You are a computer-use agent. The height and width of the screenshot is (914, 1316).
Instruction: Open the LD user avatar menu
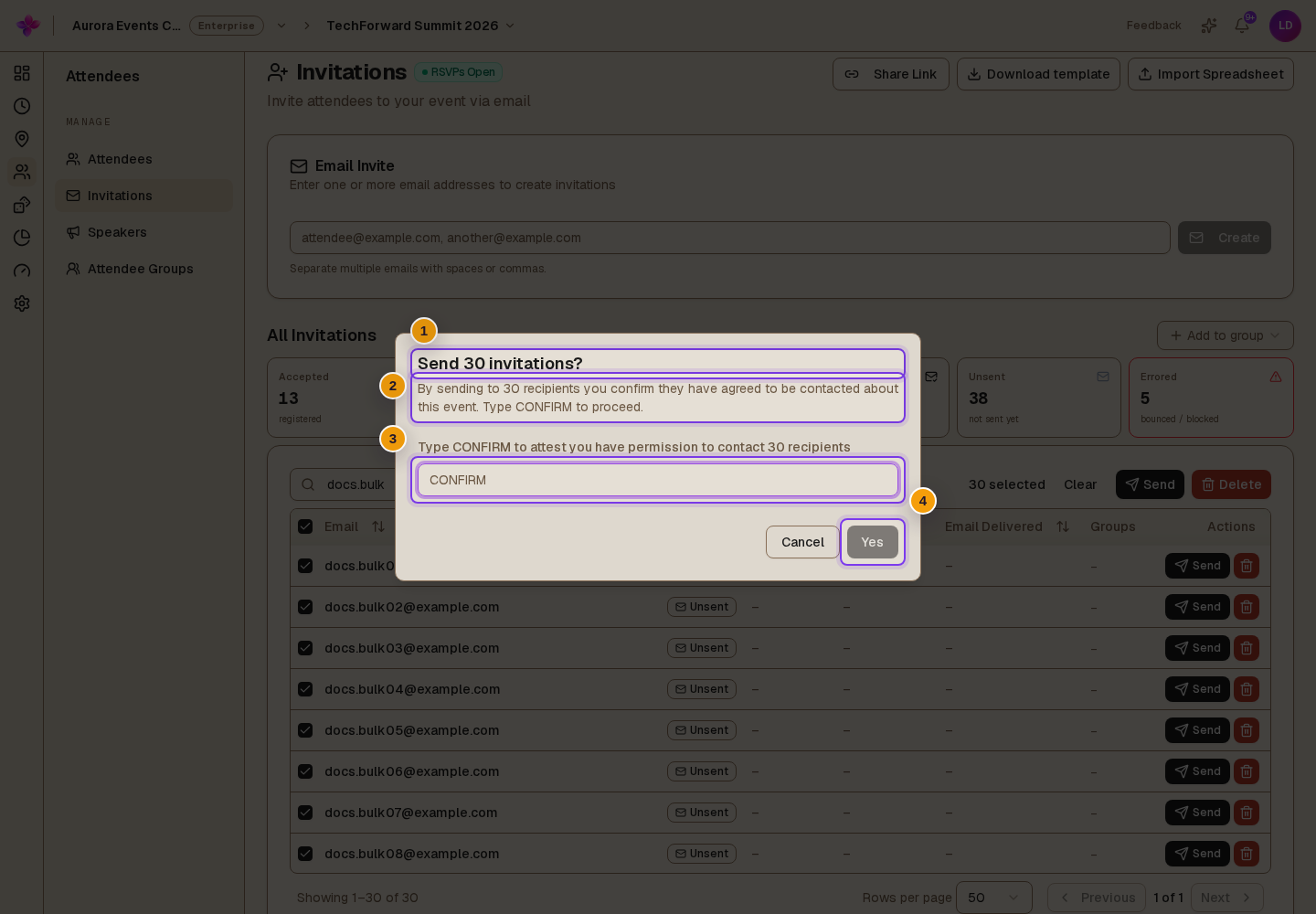[x=1285, y=26]
